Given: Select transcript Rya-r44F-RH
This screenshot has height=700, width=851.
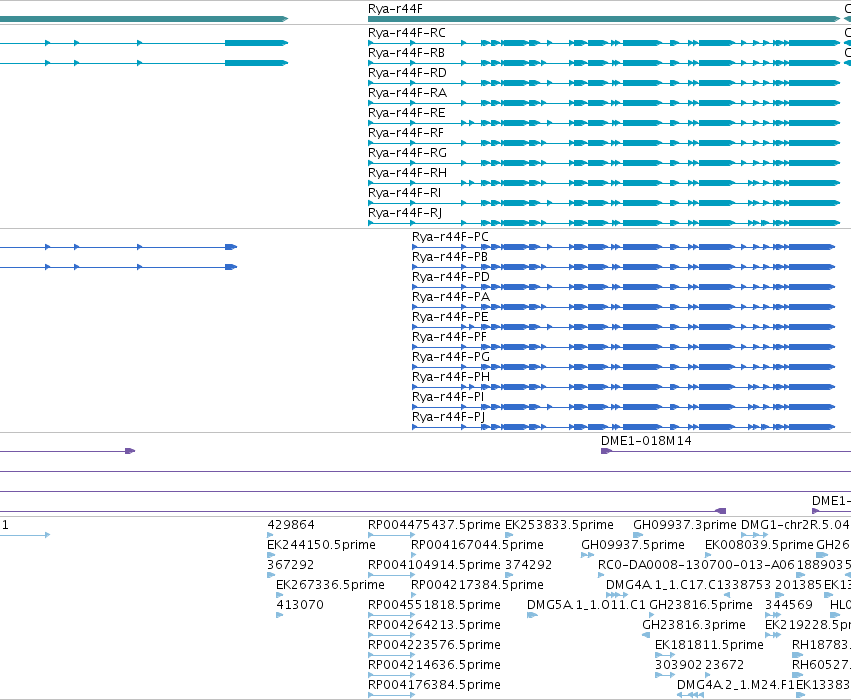Looking at the screenshot, I should click(x=407, y=174).
